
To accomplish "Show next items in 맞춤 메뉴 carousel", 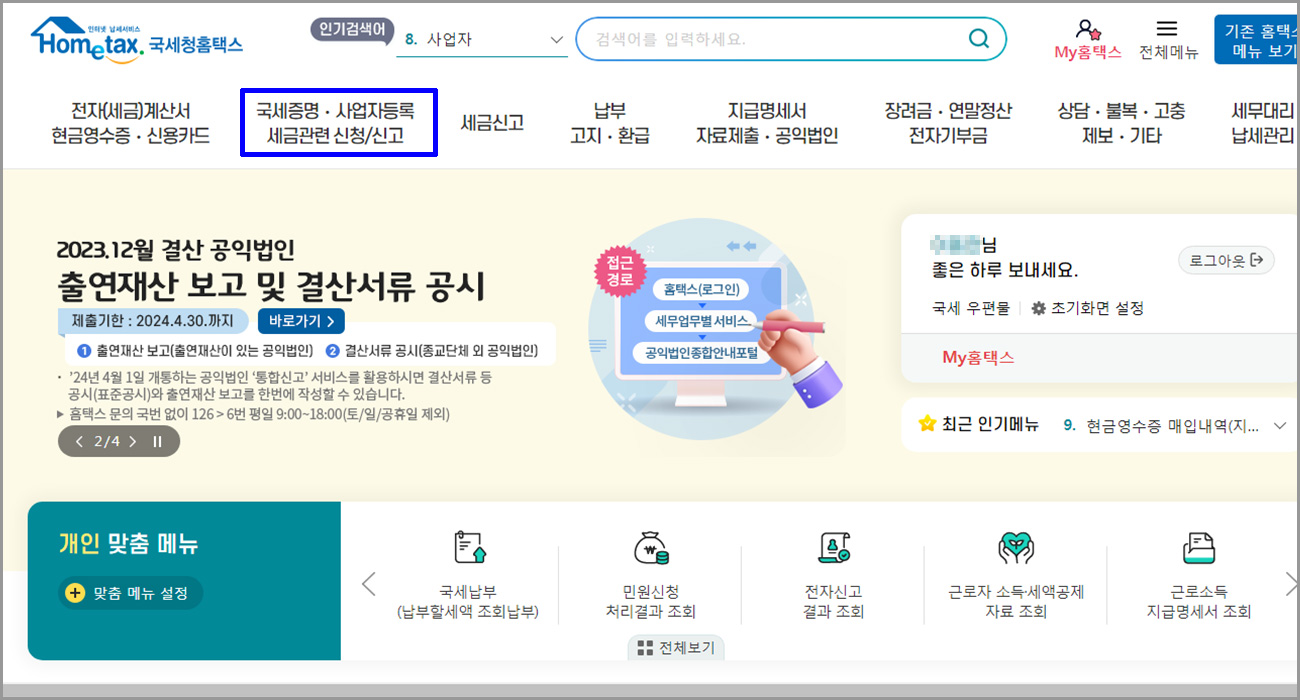I will [x=1290, y=583].
